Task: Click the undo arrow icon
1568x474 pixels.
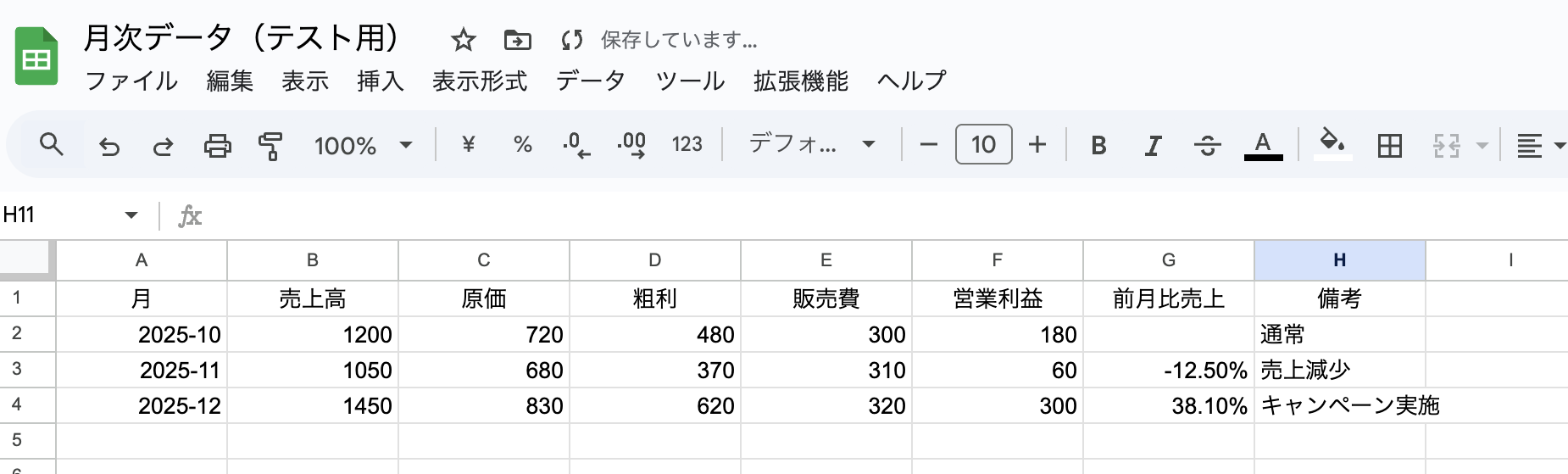Action: [109, 146]
